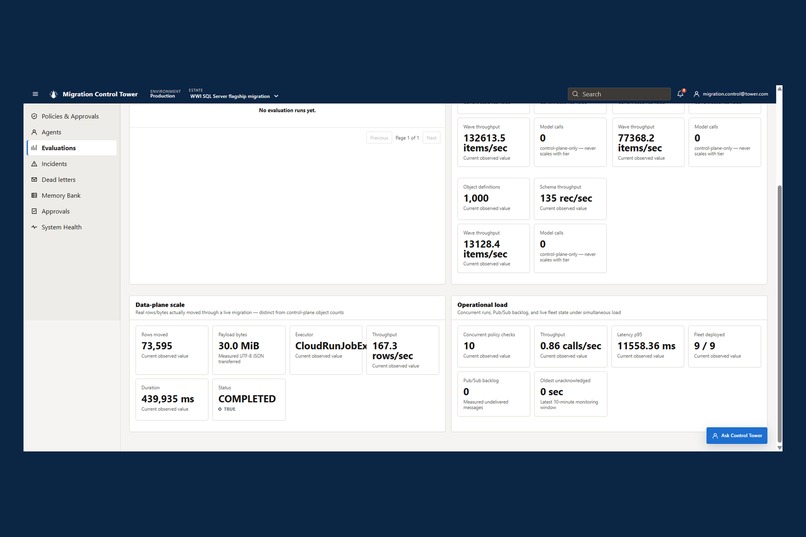Click the Dead letters envelope icon

[34, 179]
